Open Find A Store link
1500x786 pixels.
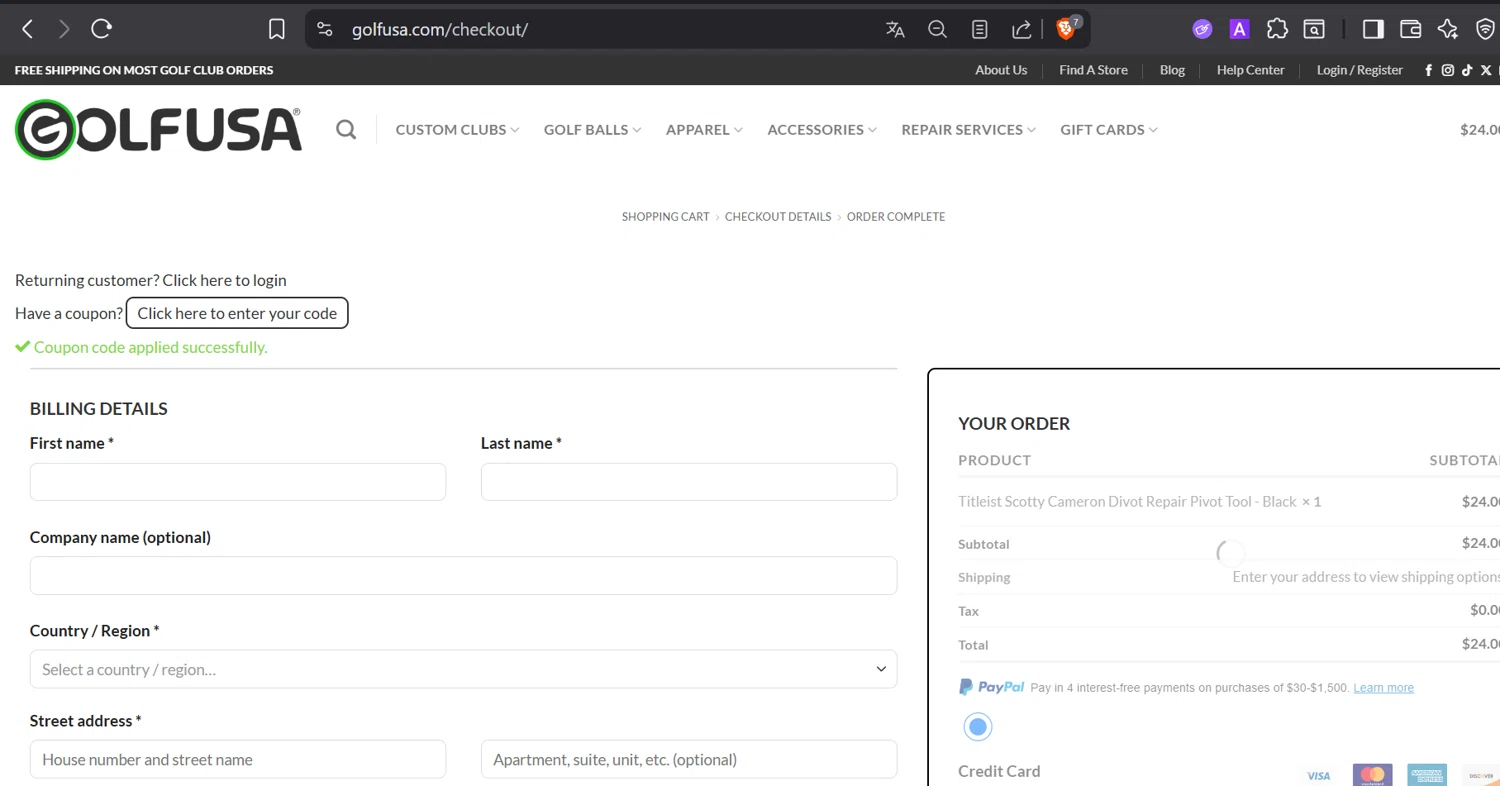click(1093, 70)
